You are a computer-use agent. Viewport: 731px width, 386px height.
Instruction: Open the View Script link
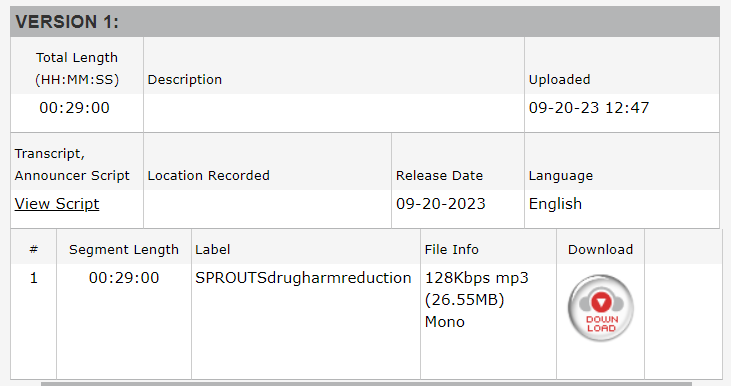tap(57, 204)
